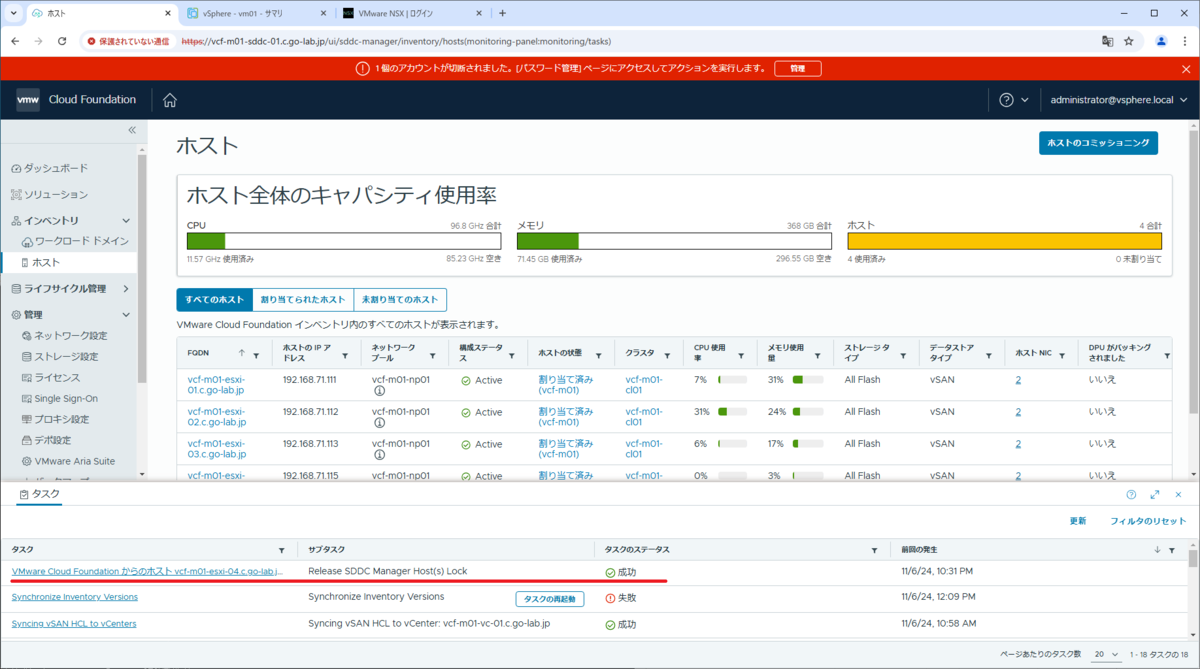Screen dimensions: 1200x669
Task: Click task list vertical scrollbar
Action: 1192,560
